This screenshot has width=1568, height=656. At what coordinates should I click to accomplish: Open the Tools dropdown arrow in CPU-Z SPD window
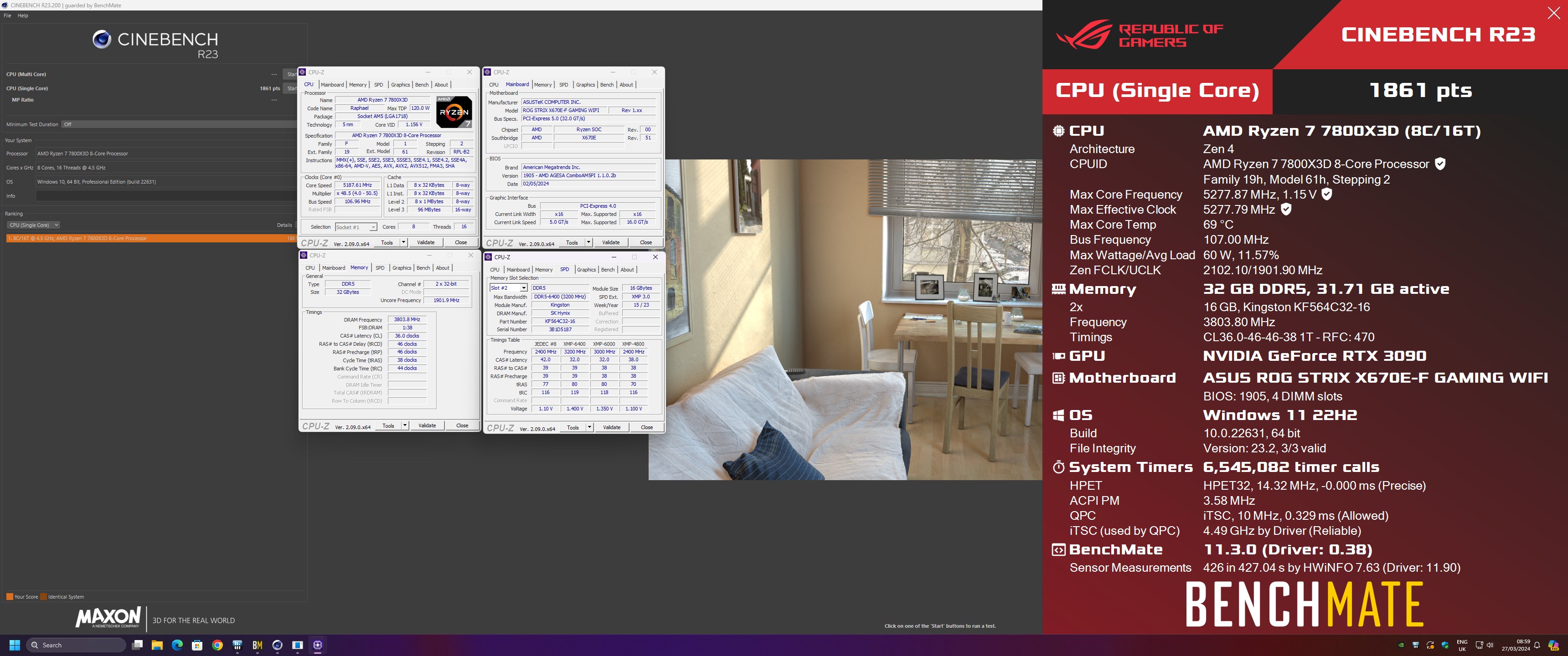click(589, 427)
